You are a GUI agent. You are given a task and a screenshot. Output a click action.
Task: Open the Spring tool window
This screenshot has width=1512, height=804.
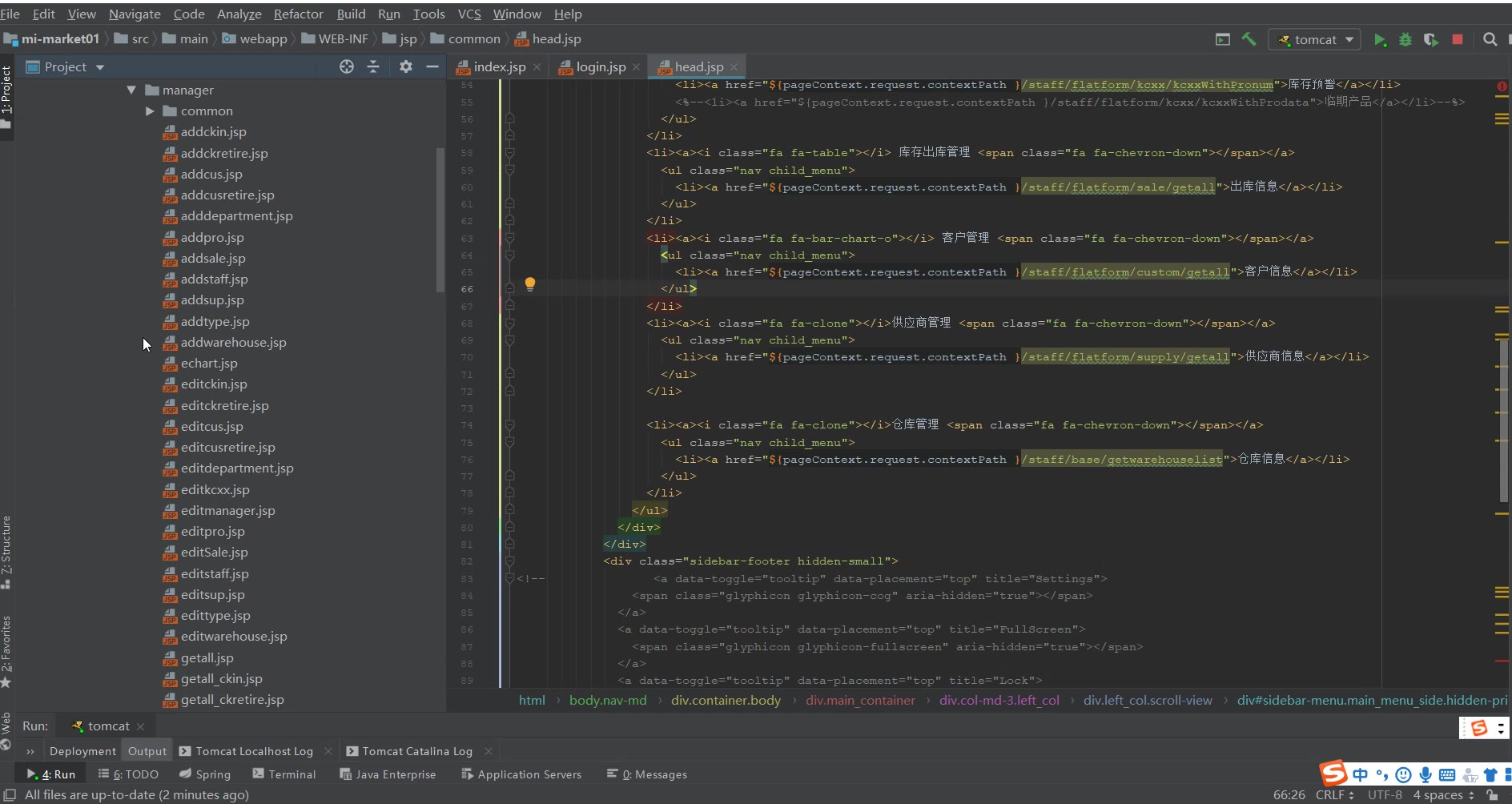coord(205,774)
